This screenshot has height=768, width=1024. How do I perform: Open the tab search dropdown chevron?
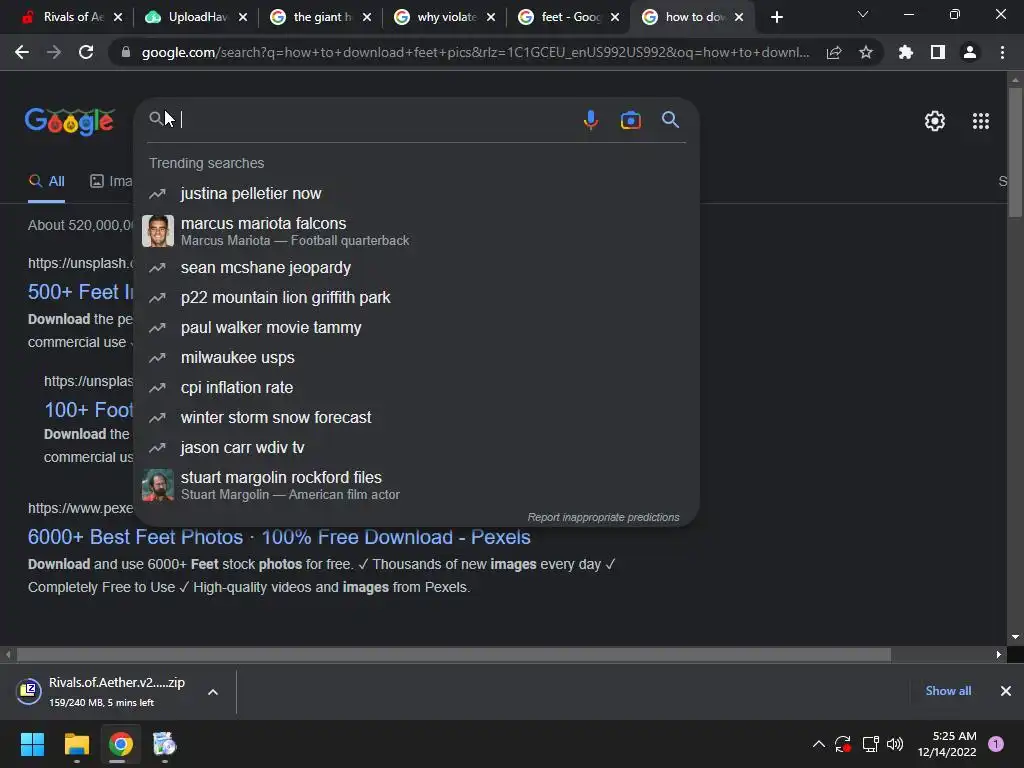coord(863,14)
